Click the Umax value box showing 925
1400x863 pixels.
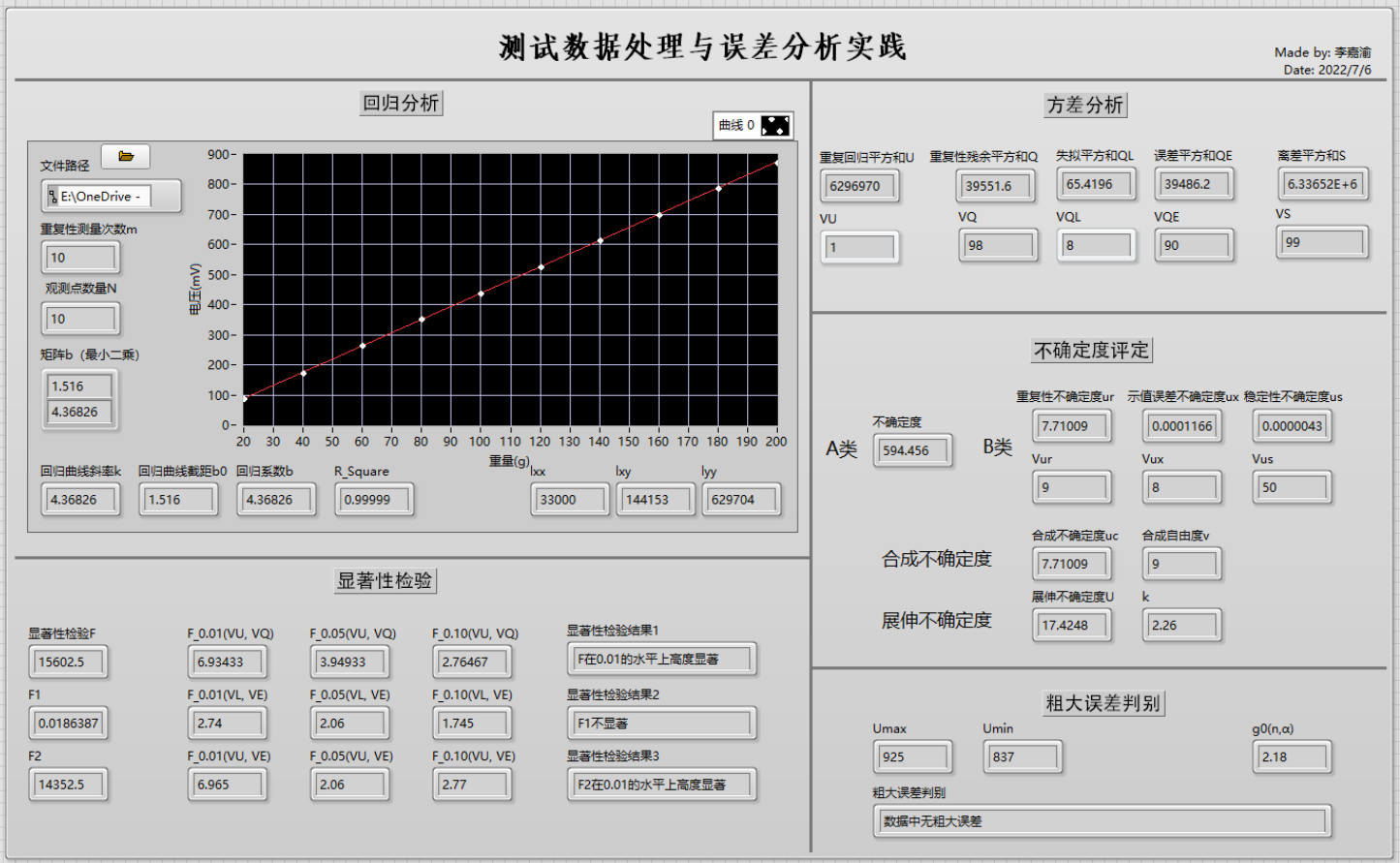[x=911, y=756]
